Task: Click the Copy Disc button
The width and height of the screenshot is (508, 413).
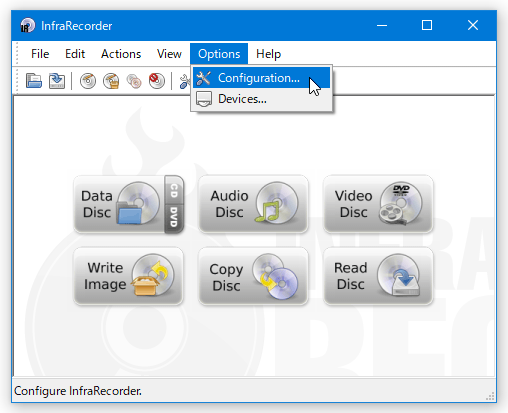Action: coord(253,276)
